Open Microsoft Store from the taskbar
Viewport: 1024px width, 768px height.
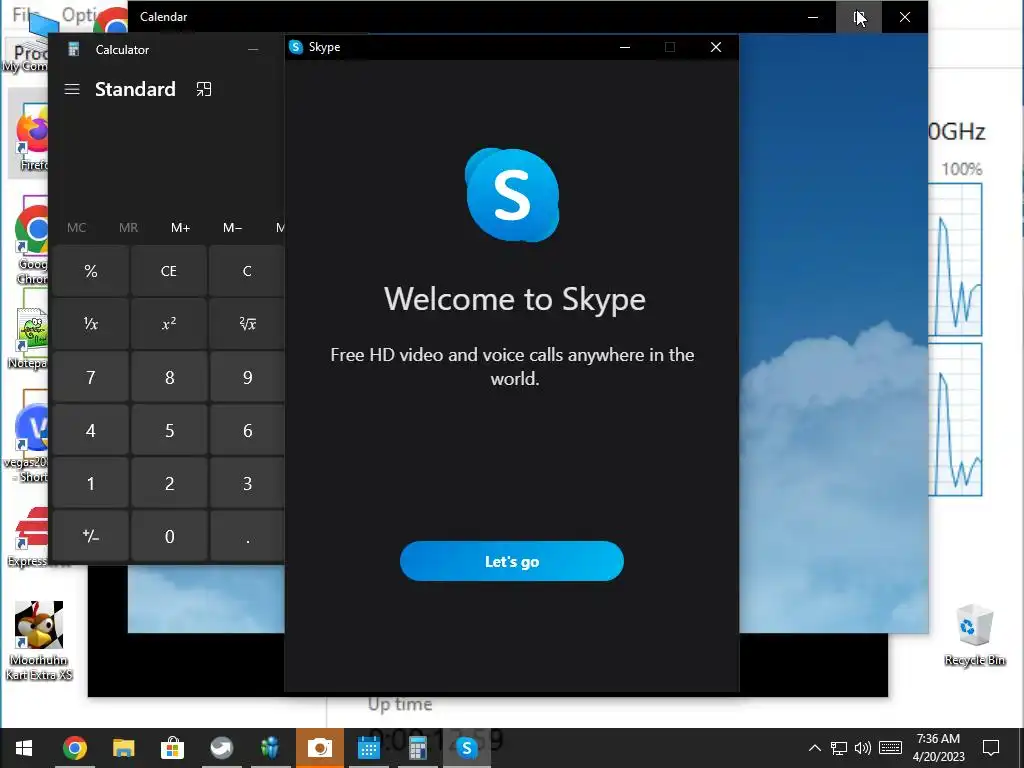(172, 748)
